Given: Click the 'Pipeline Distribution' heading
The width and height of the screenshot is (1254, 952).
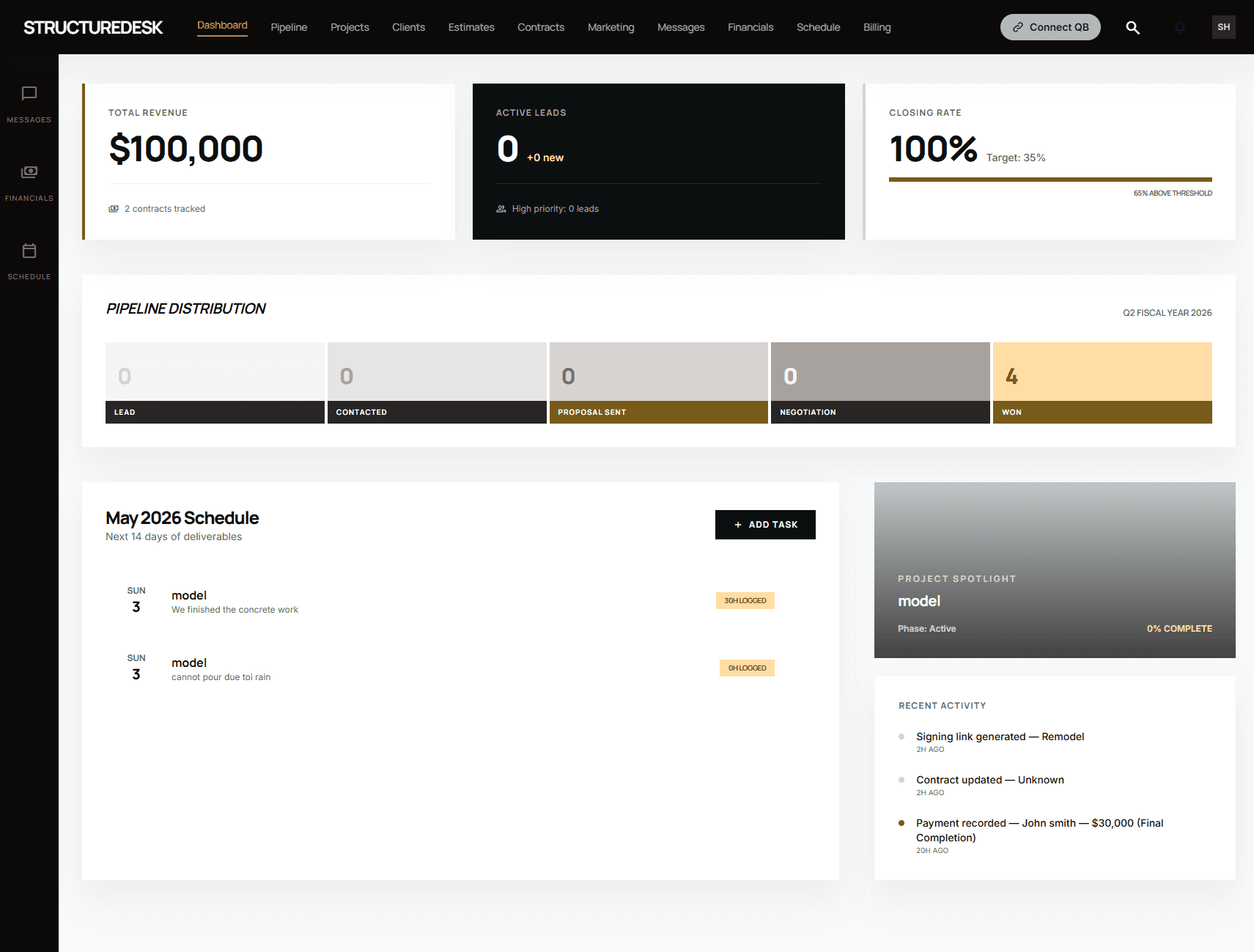Looking at the screenshot, I should [x=186, y=309].
